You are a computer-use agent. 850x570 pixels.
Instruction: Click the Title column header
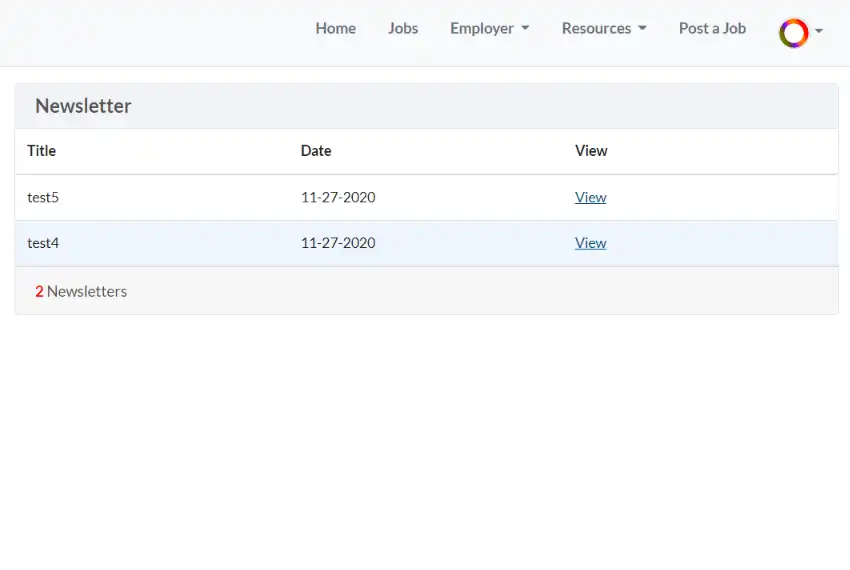42,151
